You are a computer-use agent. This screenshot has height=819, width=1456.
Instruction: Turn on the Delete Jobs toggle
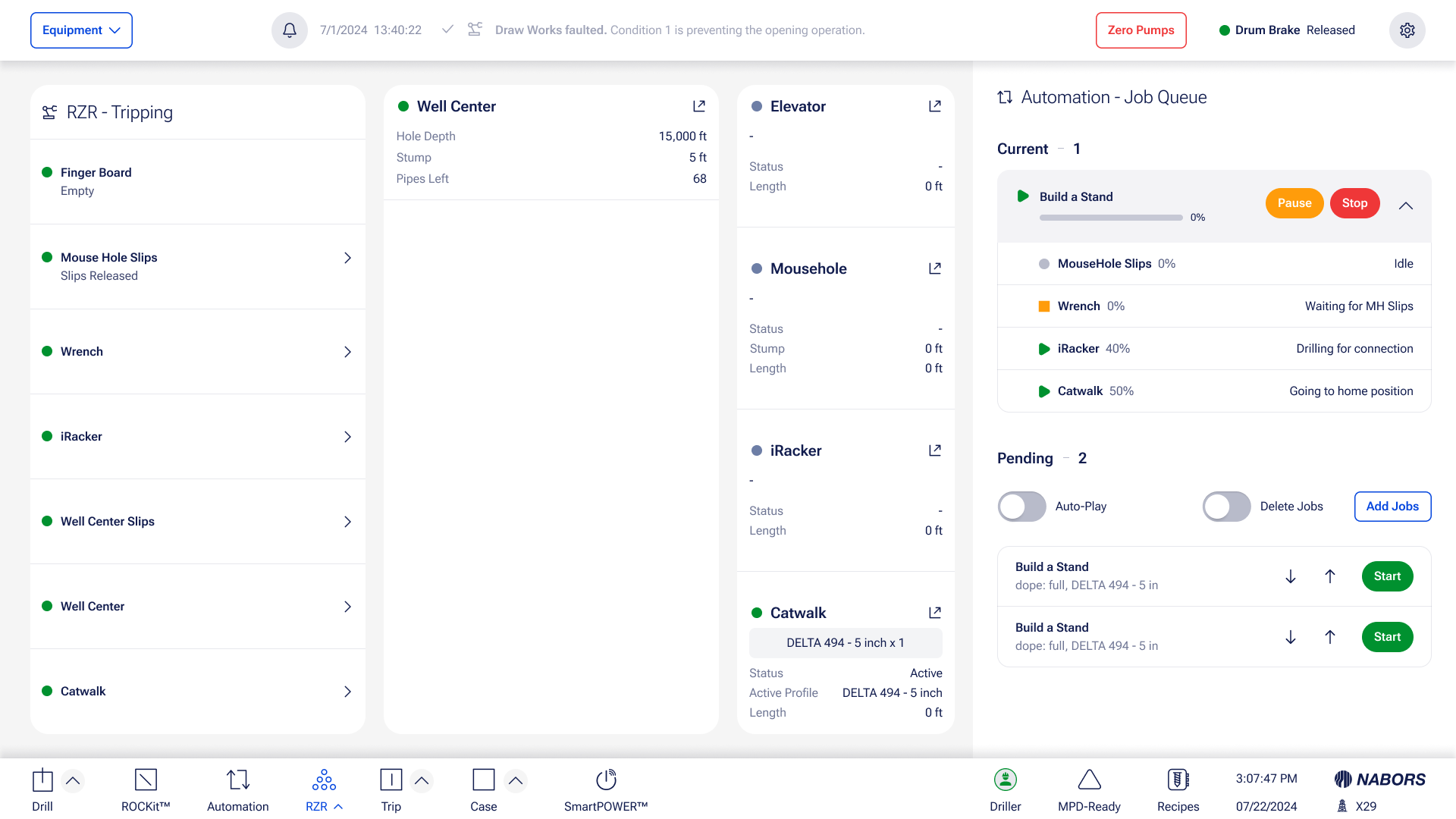click(x=1226, y=507)
